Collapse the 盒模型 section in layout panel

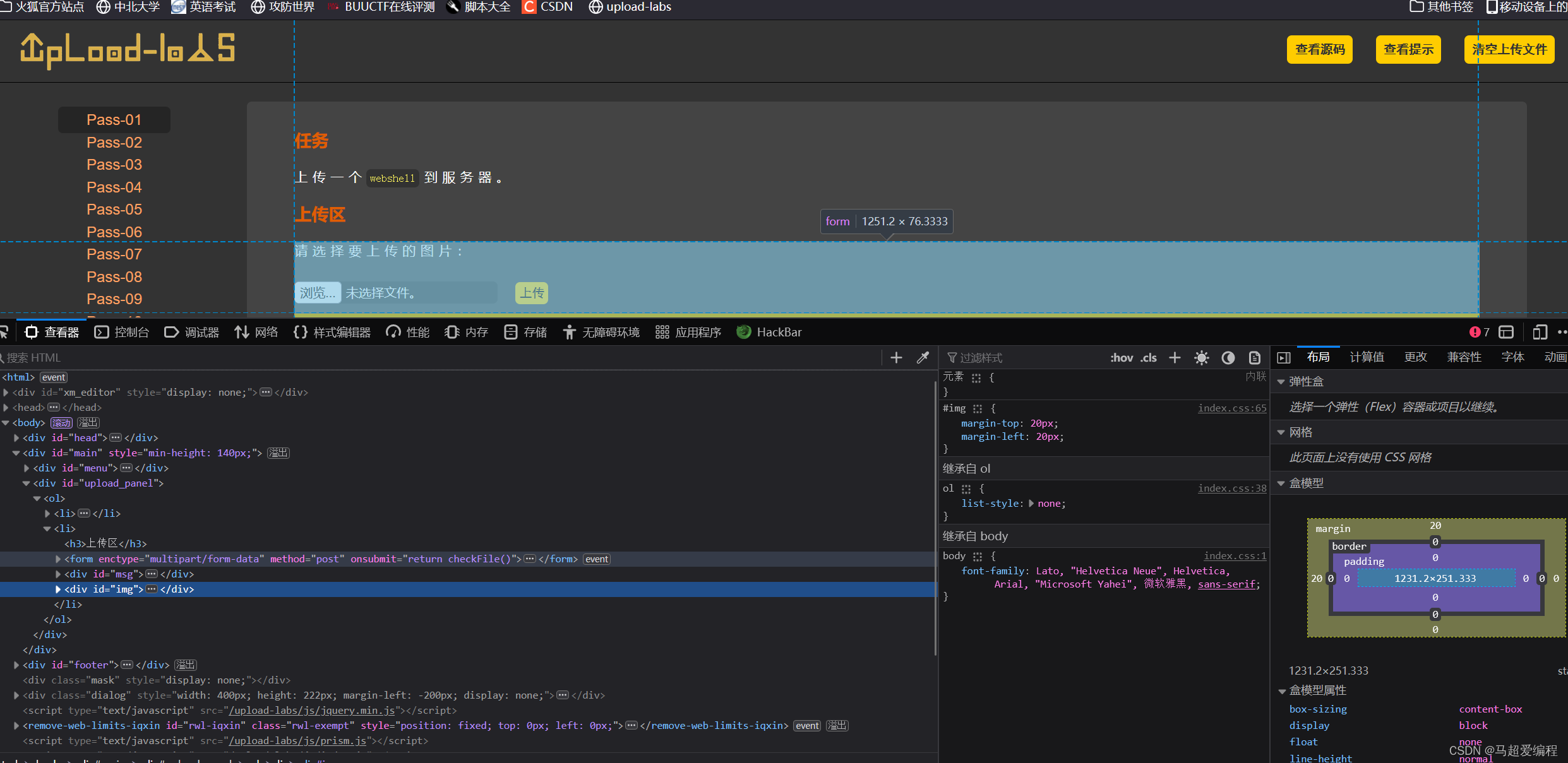(x=1281, y=483)
